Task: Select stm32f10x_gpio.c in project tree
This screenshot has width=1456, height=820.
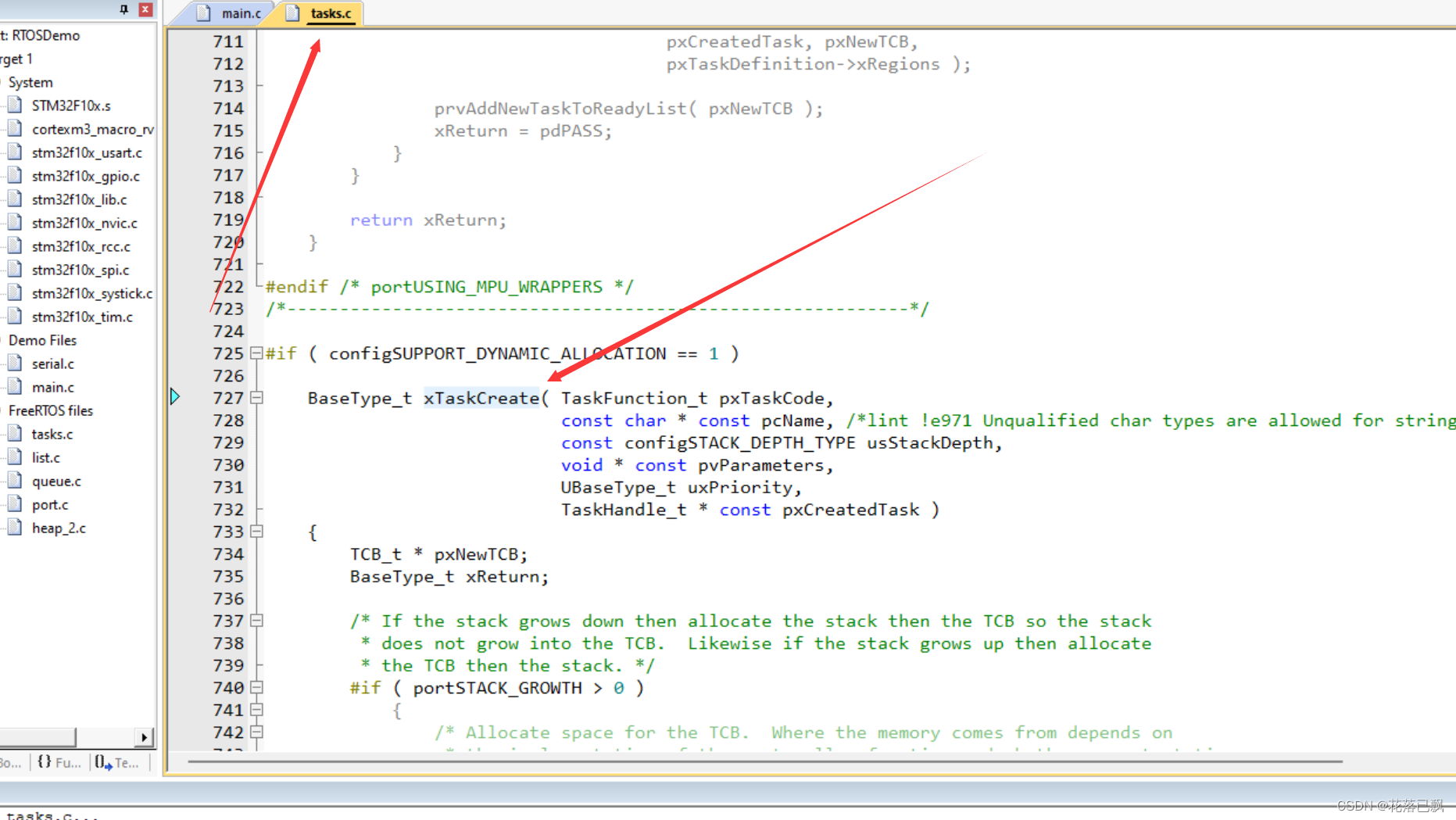Action: (x=85, y=176)
